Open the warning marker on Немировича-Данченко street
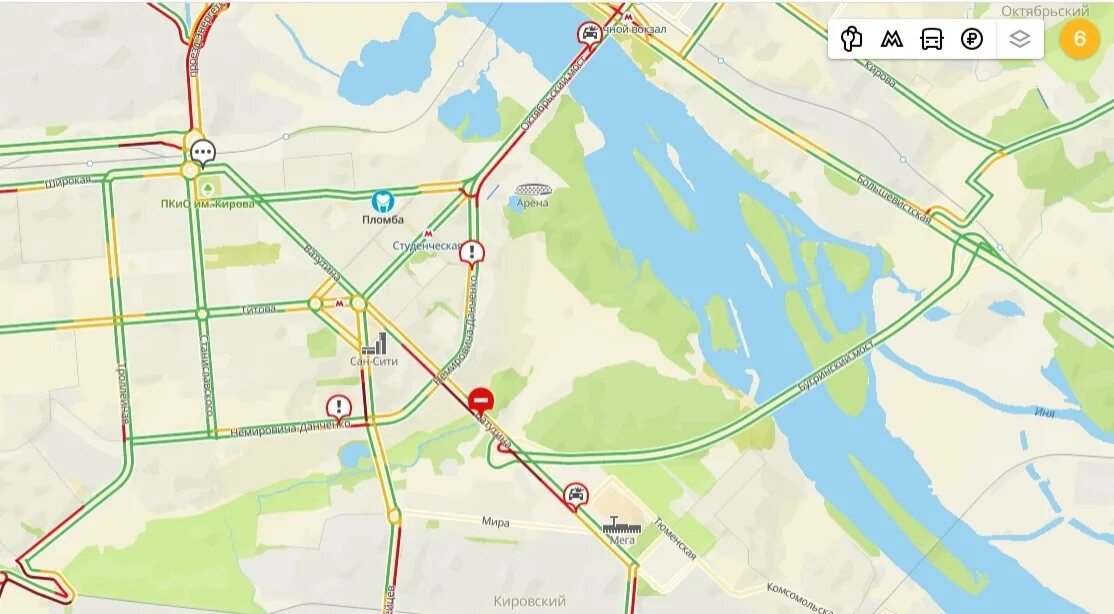Screen dimensions: 1114x614 click(x=339, y=409)
